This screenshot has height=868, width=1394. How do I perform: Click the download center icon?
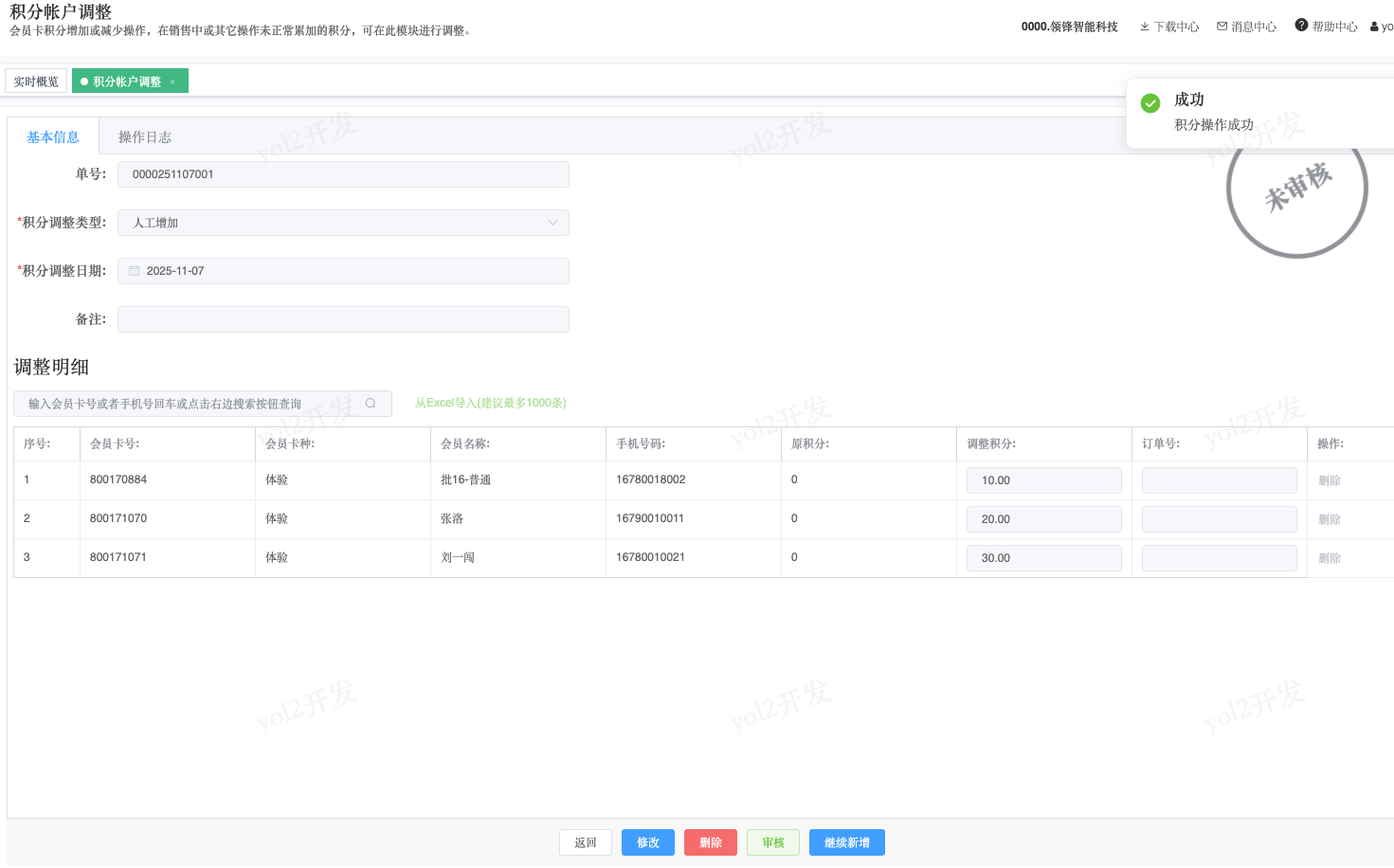pos(1145,27)
